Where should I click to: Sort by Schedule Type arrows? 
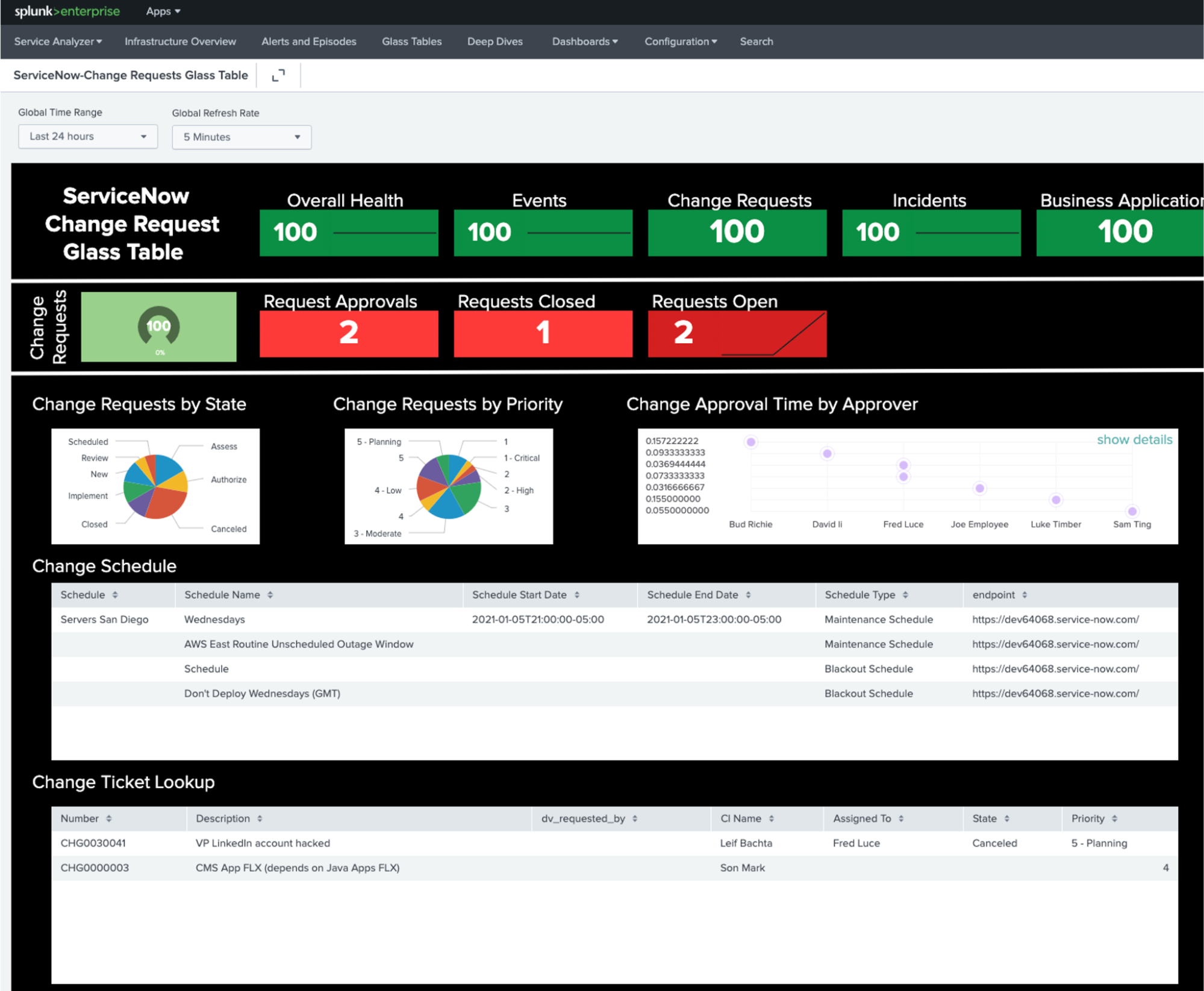click(x=905, y=595)
